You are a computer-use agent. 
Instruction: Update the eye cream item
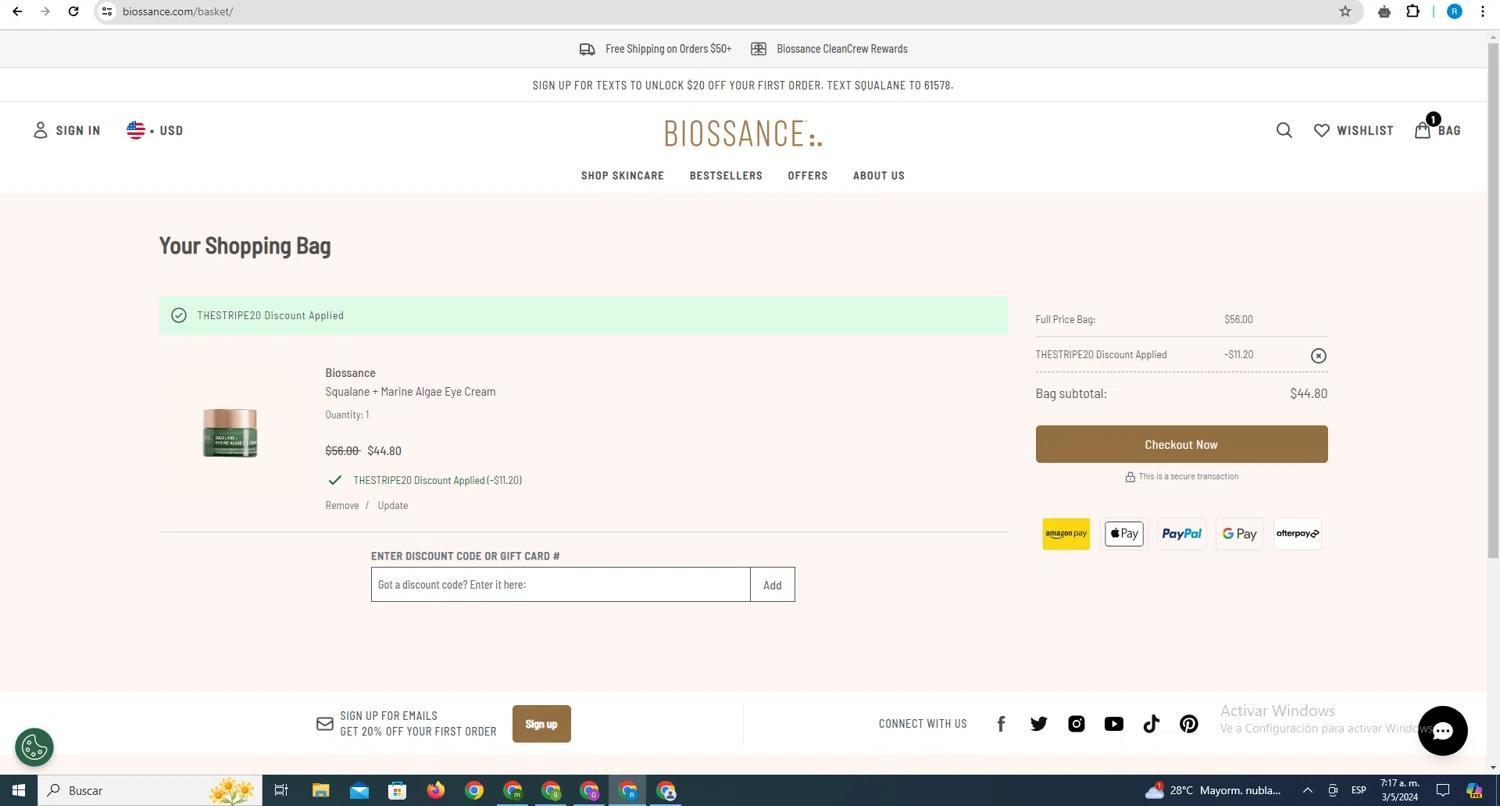pyautogui.click(x=392, y=505)
